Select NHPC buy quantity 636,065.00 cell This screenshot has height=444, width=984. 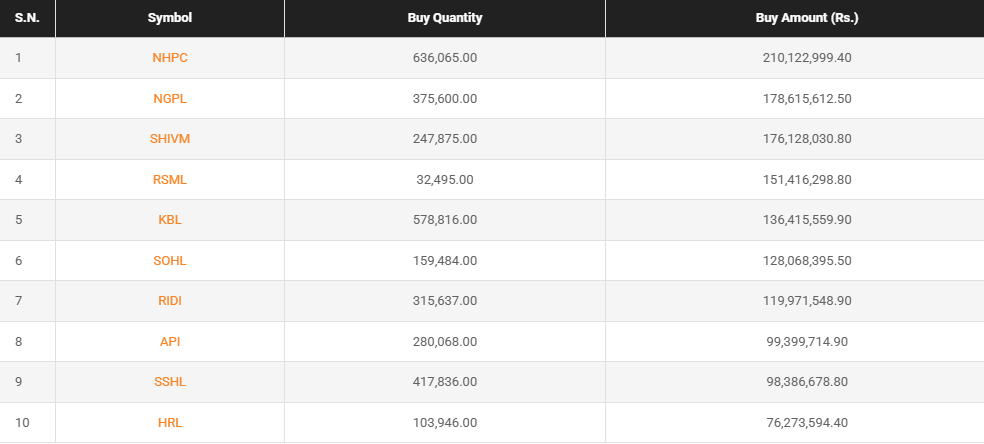[x=445, y=58]
